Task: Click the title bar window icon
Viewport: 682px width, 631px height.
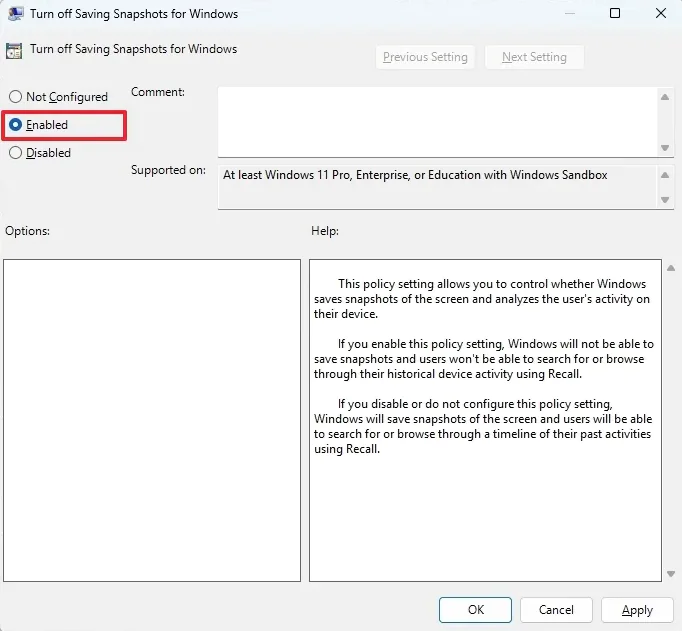Action: click(16, 14)
